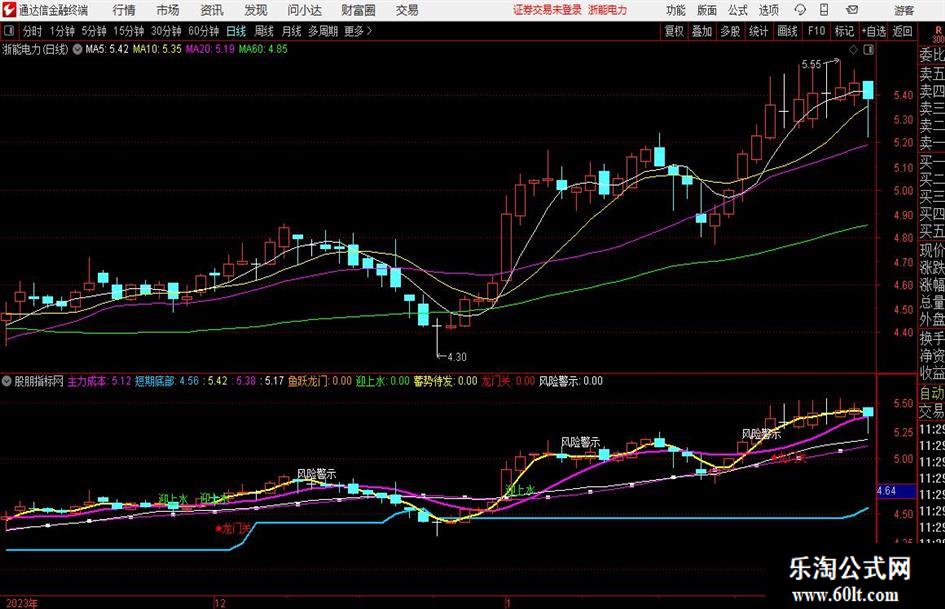The width and height of the screenshot is (945, 609).
Task: Open the 资讯 menu
Action: (212, 10)
